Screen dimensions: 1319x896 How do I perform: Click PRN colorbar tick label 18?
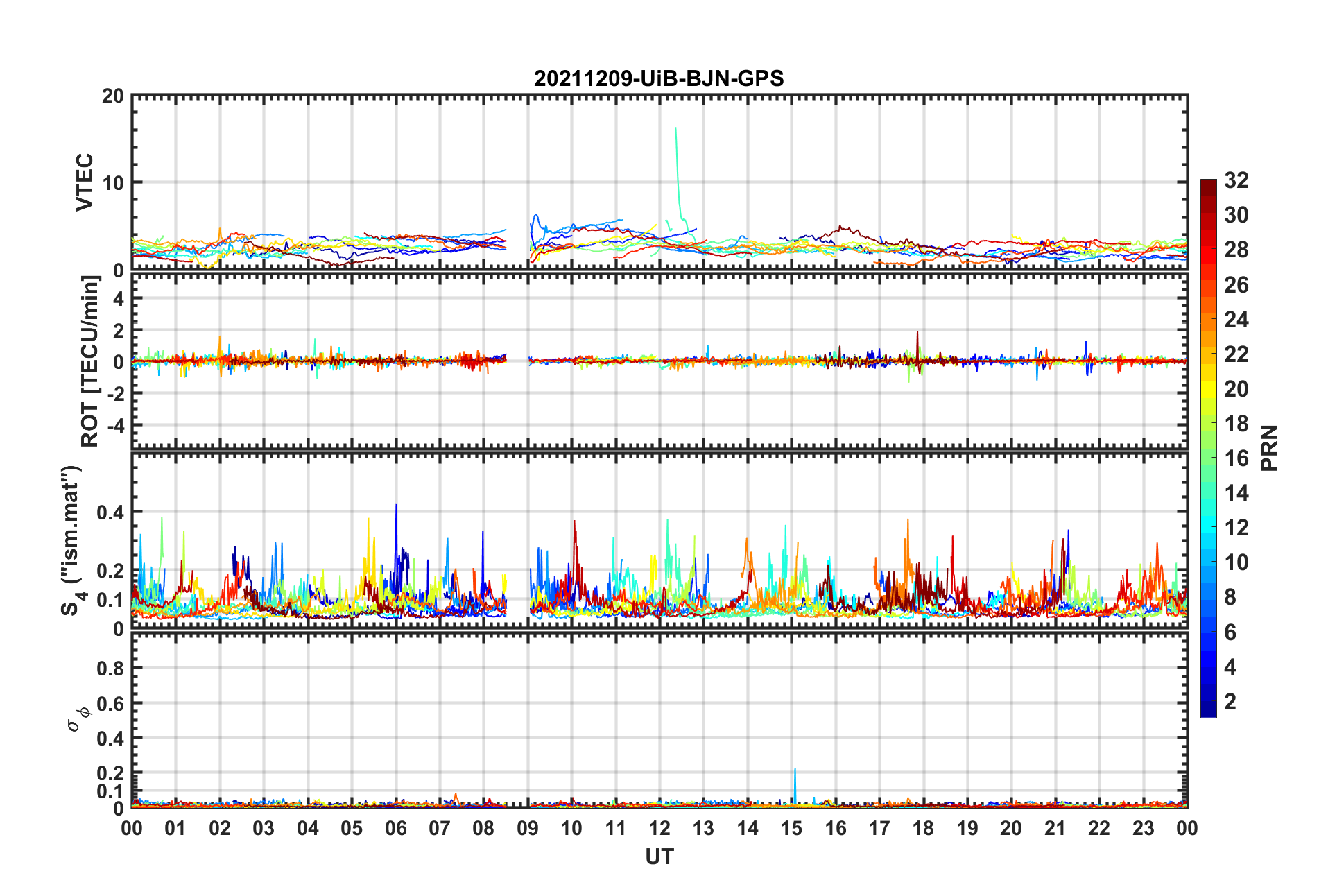coord(1236,423)
